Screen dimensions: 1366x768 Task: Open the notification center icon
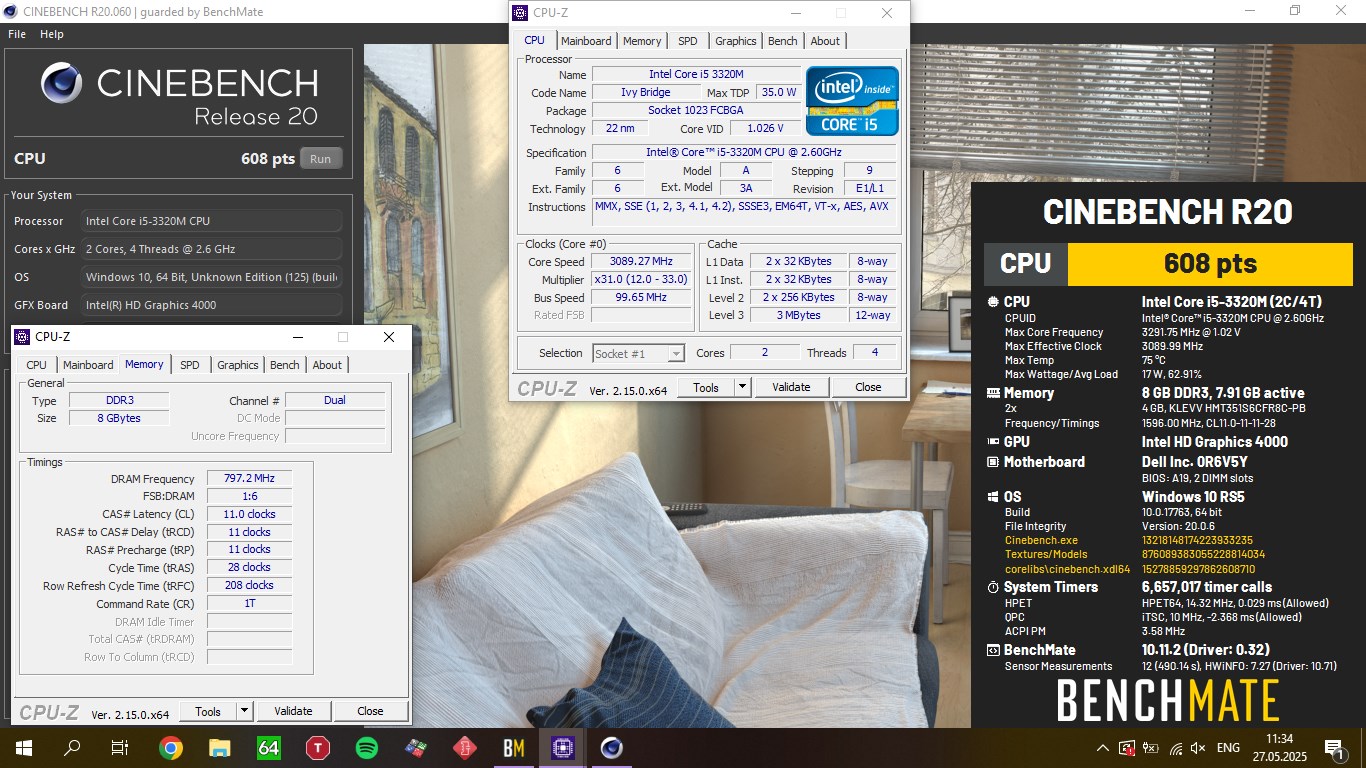click(1333, 748)
